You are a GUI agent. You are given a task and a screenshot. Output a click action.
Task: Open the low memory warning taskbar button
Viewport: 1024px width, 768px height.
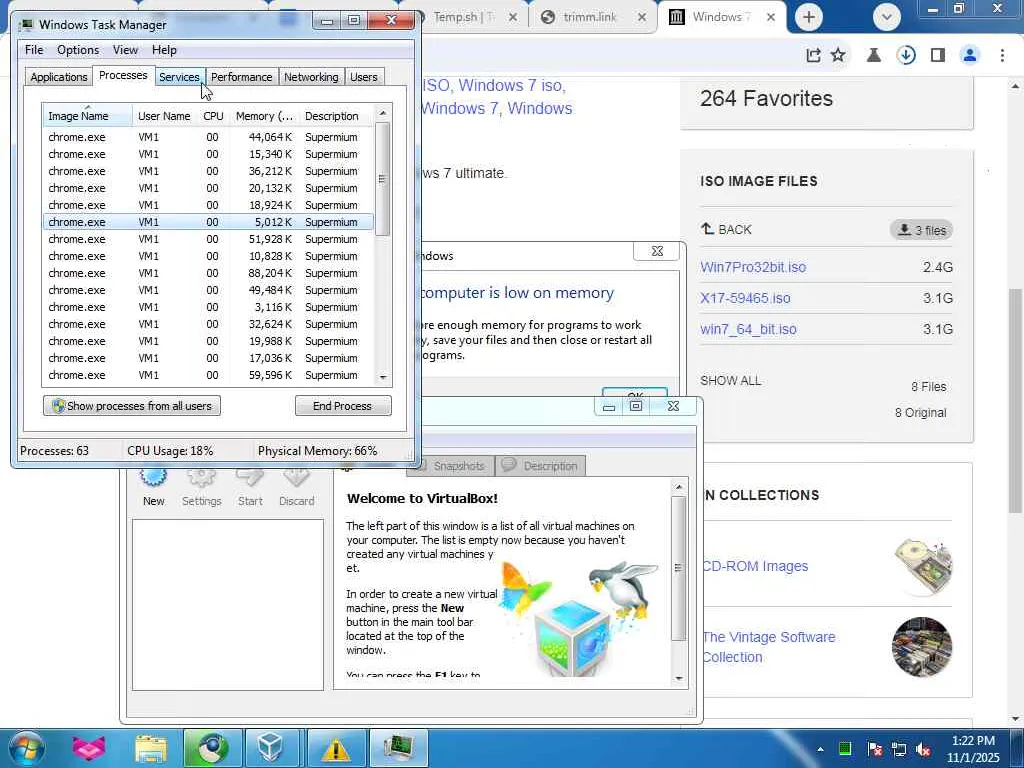click(x=335, y=748)
